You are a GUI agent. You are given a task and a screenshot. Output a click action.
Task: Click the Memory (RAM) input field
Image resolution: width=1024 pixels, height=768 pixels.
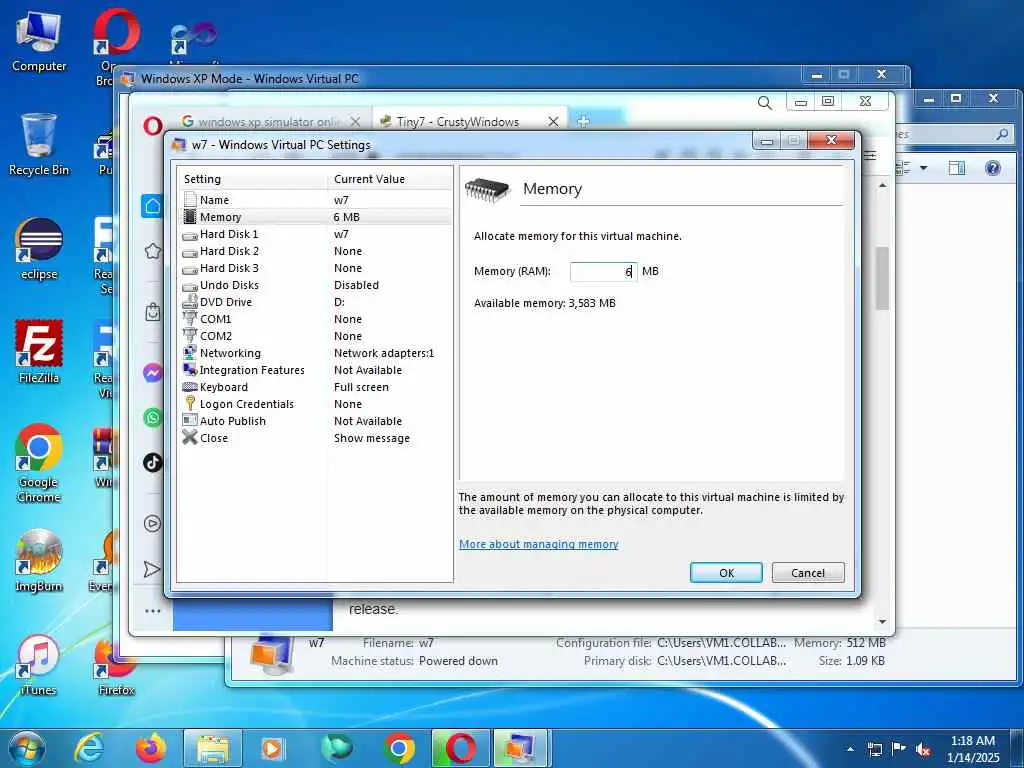tap(603, 271)
